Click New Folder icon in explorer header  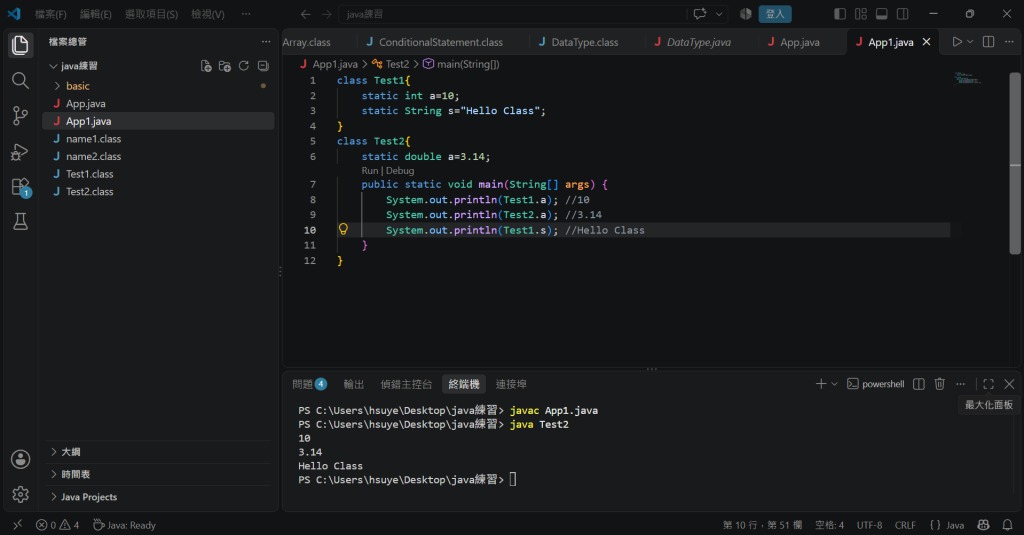coord(225,66)
